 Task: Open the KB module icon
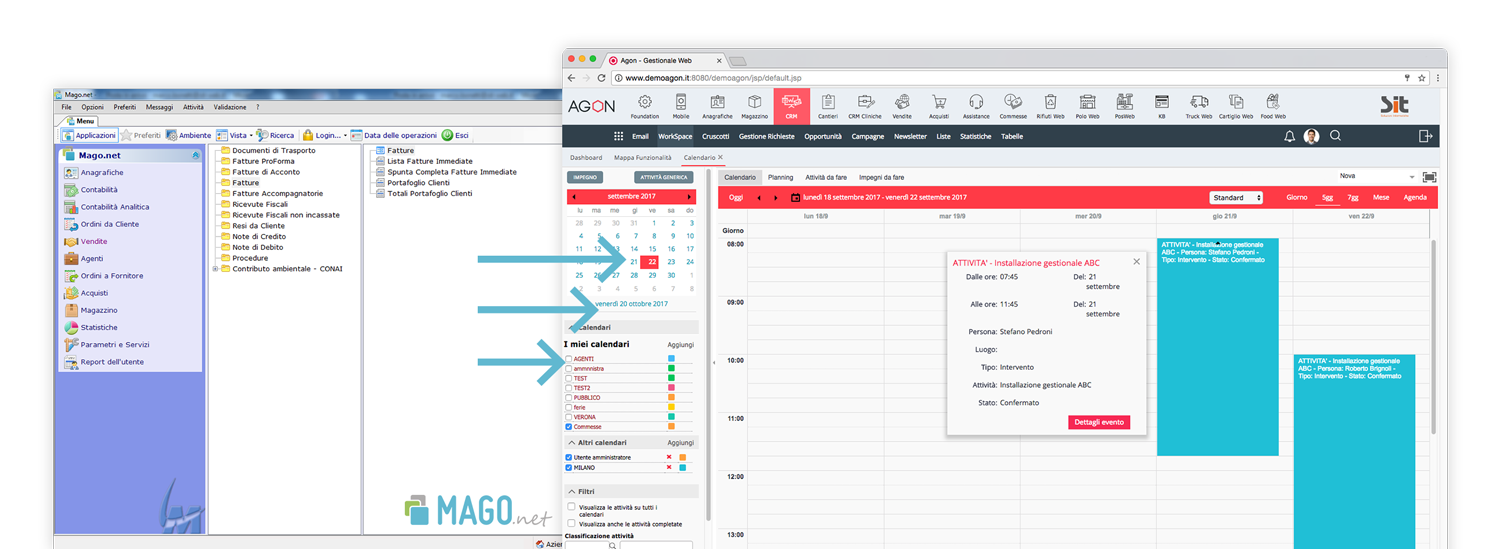click(x=1161, y=105)
